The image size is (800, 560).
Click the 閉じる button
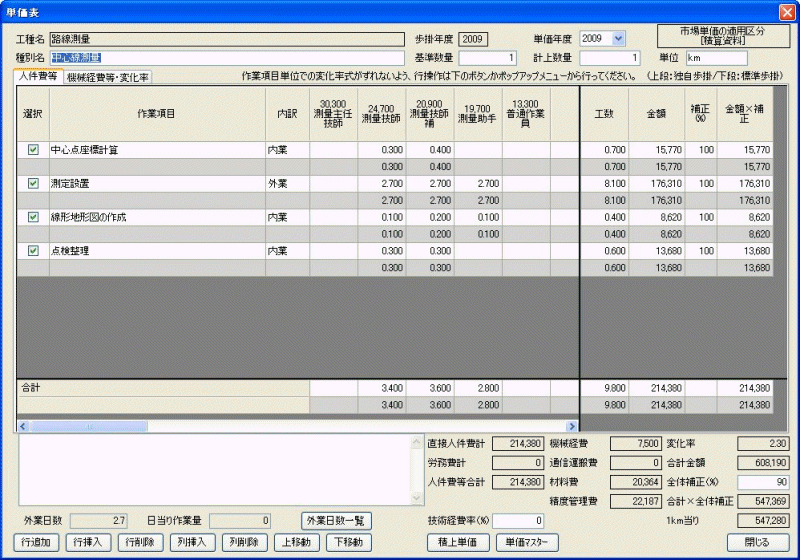(x=757, y=542)
